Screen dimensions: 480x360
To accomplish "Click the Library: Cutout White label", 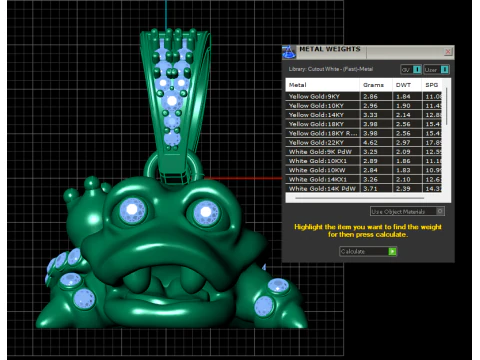I will click(331, 69).
